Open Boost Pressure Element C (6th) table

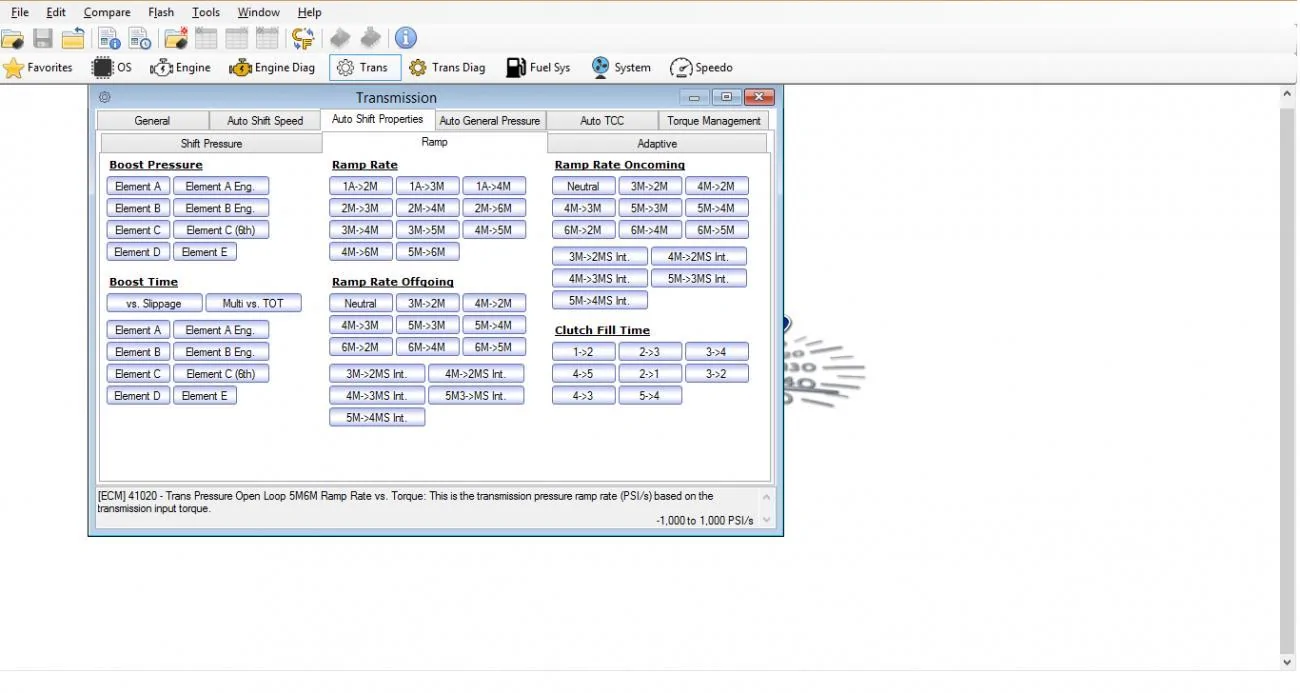220,230
